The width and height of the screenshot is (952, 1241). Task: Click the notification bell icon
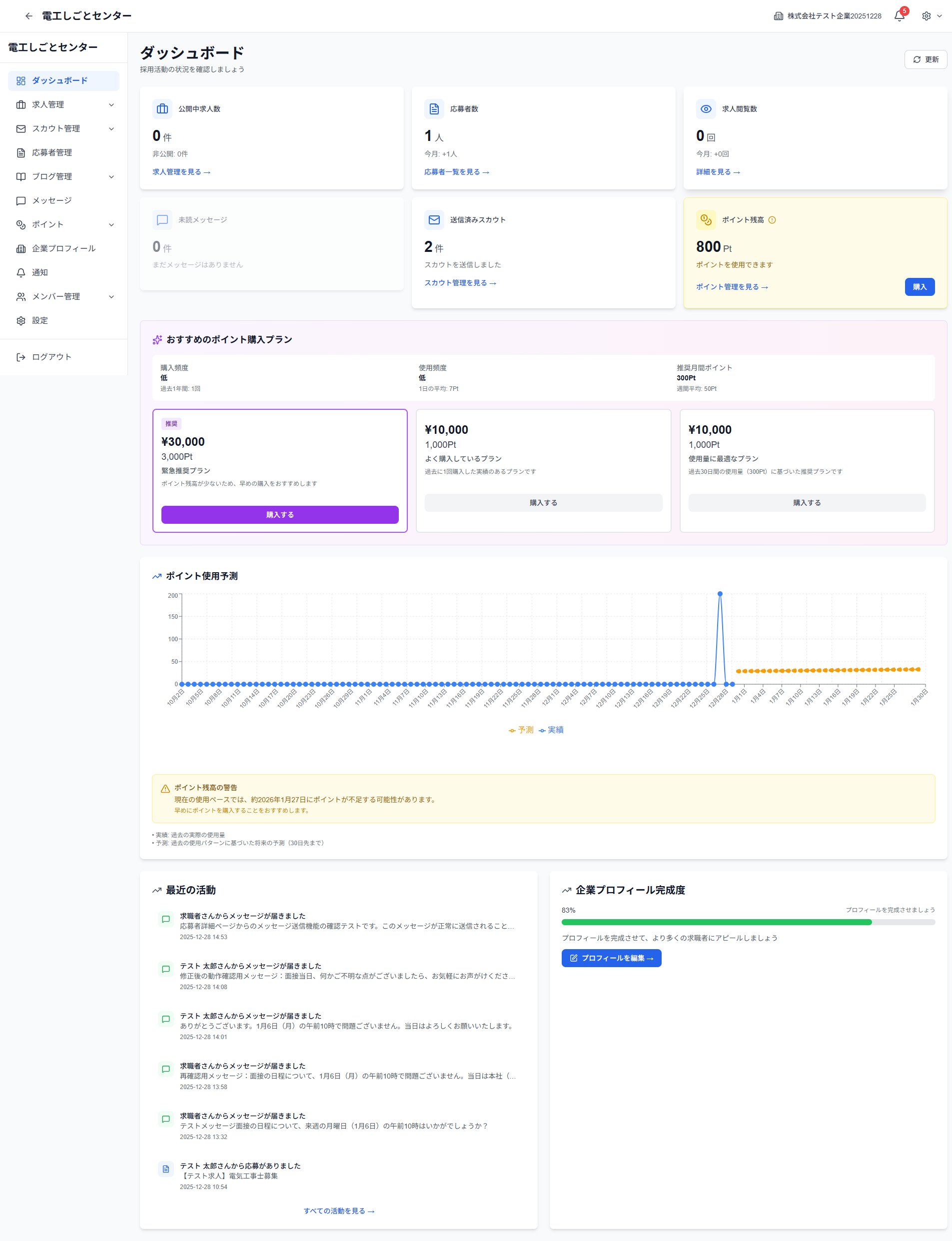click(x=899, y=16)
